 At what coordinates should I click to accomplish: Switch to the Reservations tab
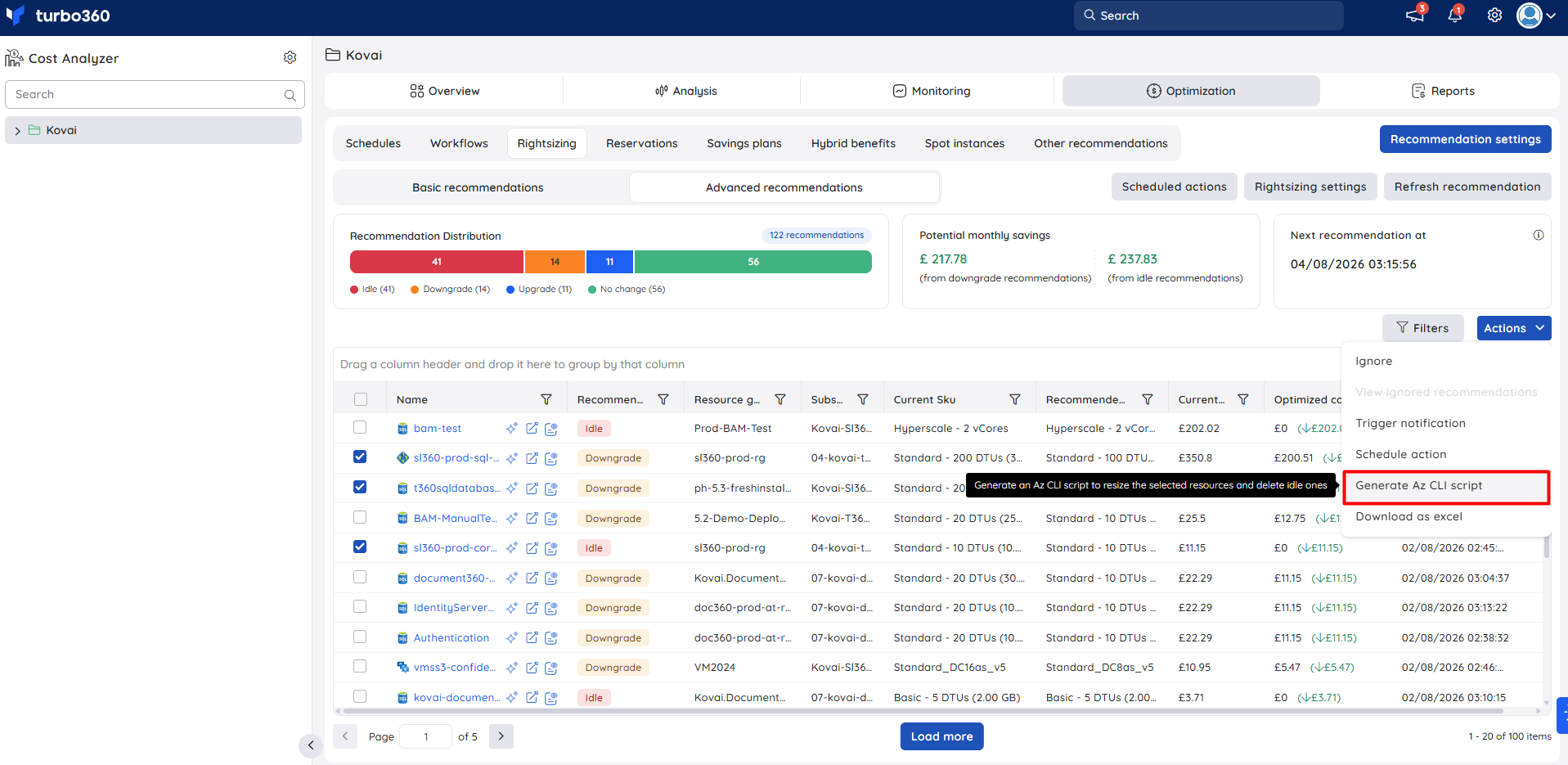point(642,143)
